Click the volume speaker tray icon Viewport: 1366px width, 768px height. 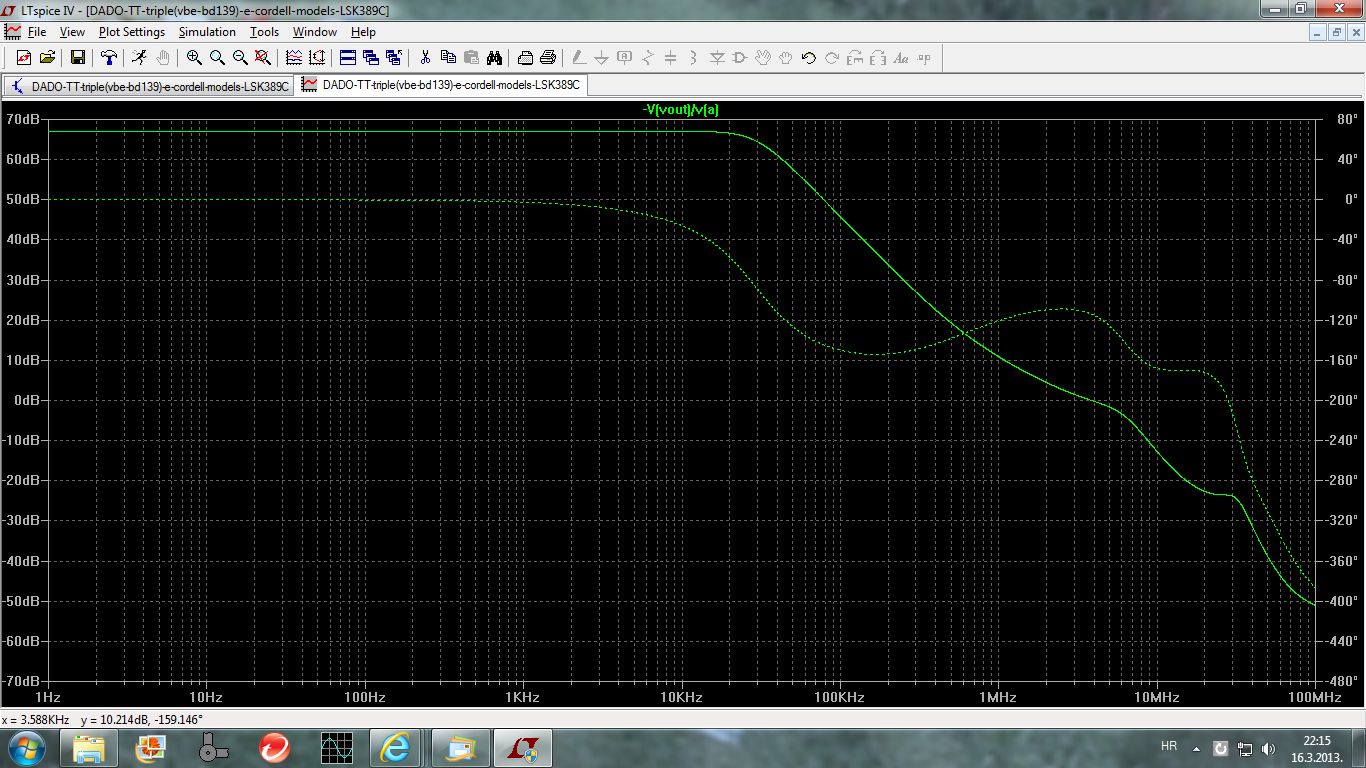[x=1269, y=748]
